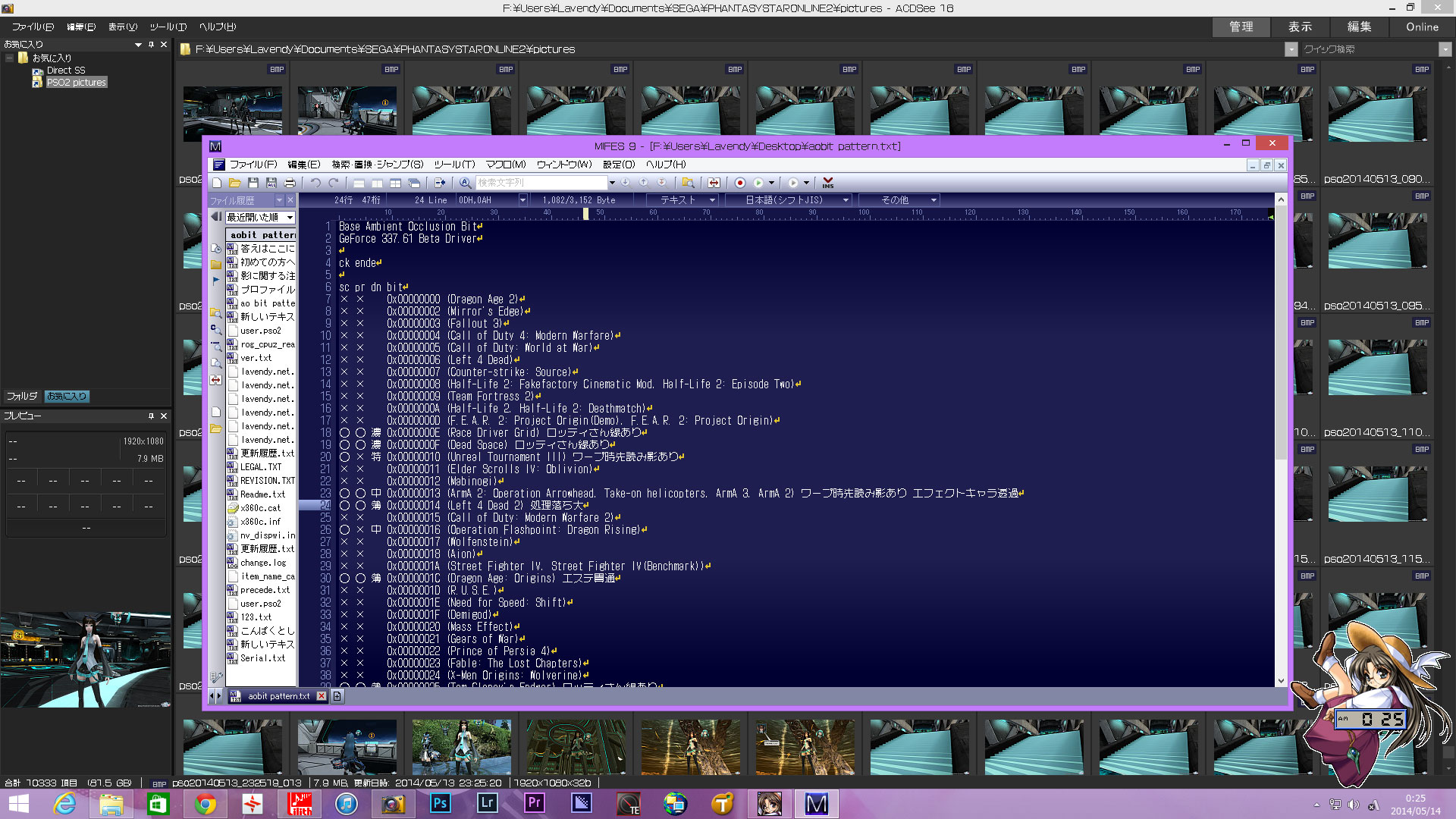
Task: Click the search upward arrow icon
Action: point(644,182)
